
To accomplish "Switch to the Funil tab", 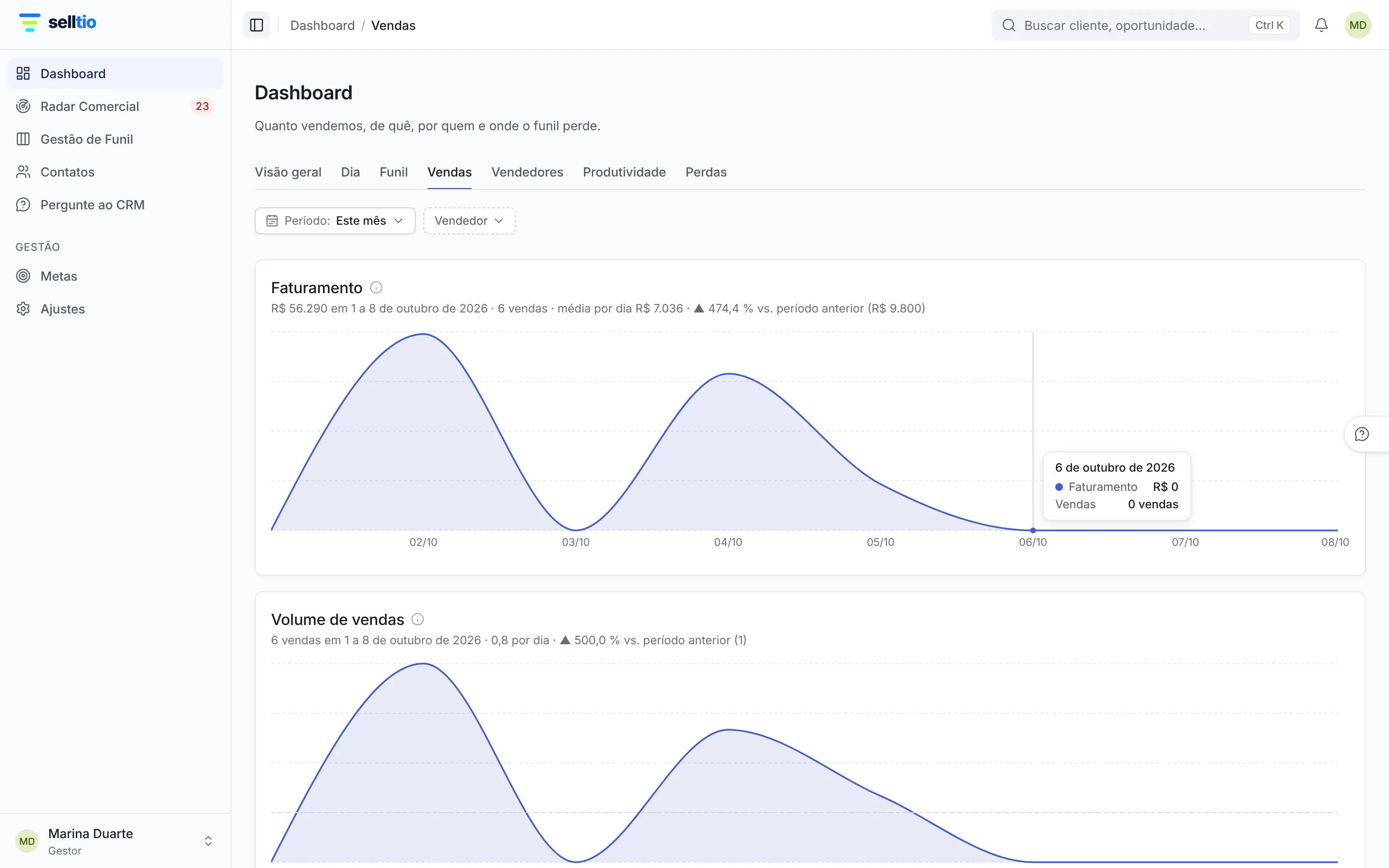I will pyautogui.click(x=394, y=172).
